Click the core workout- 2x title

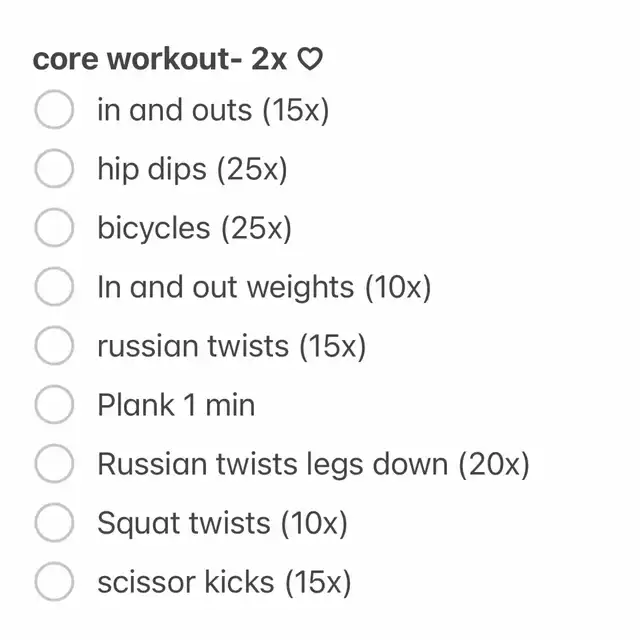tap(160, 60)
